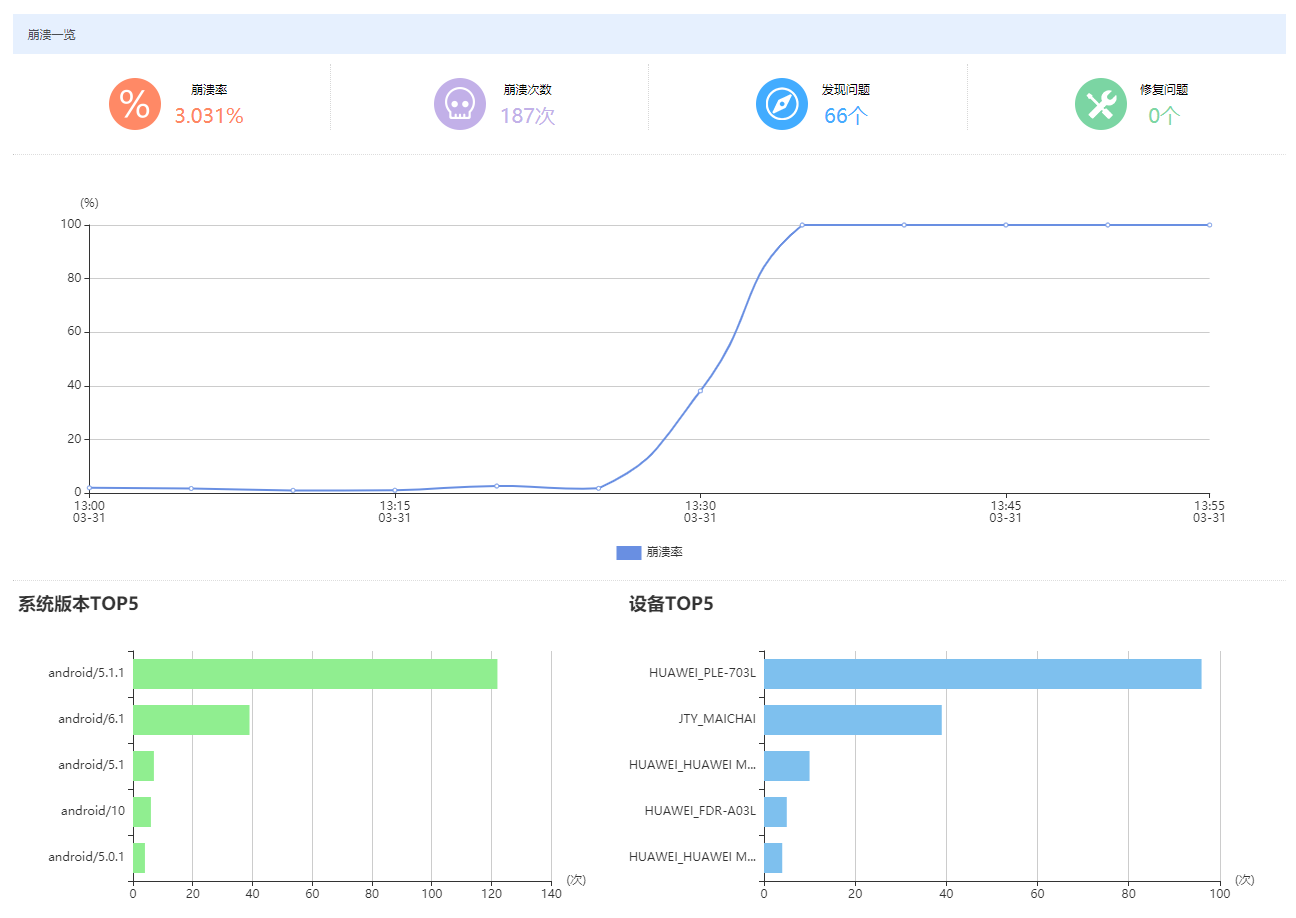Click the android/5.0.1 green bar
This screenshot has height=918, width=1296.
pyautogui.click(x=139, y=858)
